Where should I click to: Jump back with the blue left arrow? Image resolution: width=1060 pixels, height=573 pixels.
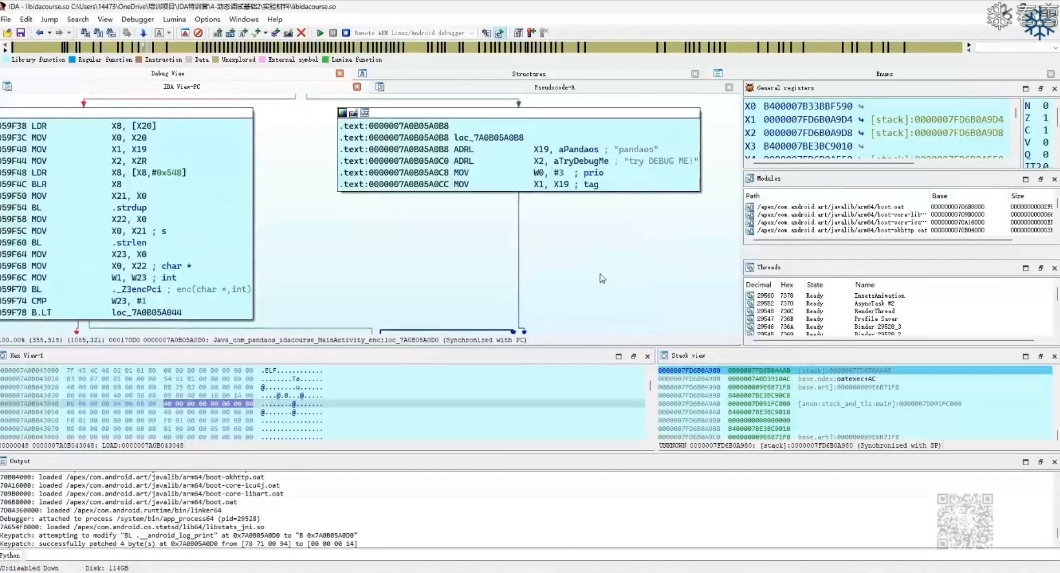point(39,32)
